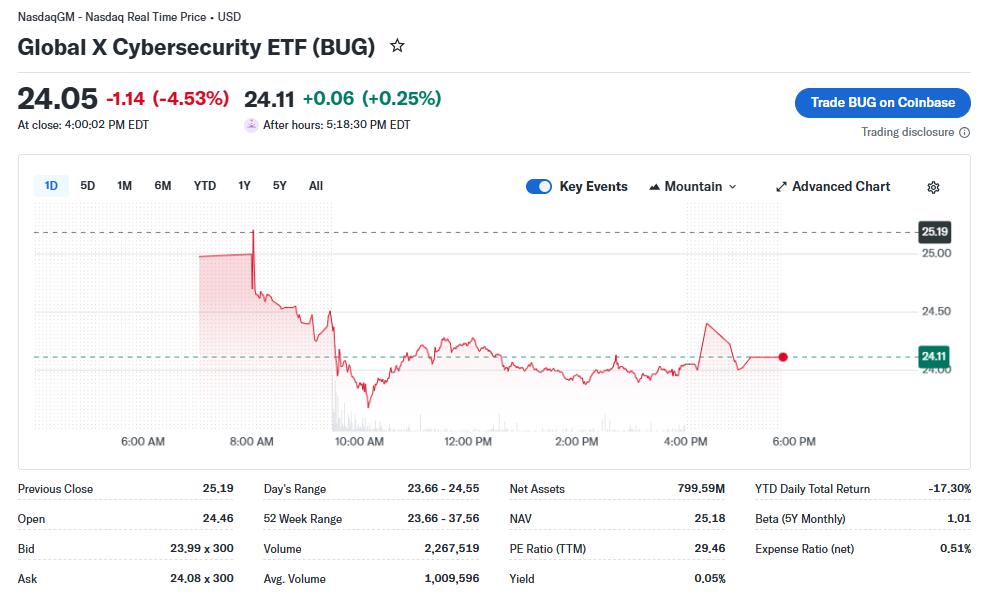Select the 1M chart range
985x596 pixels.
(124, 186)
